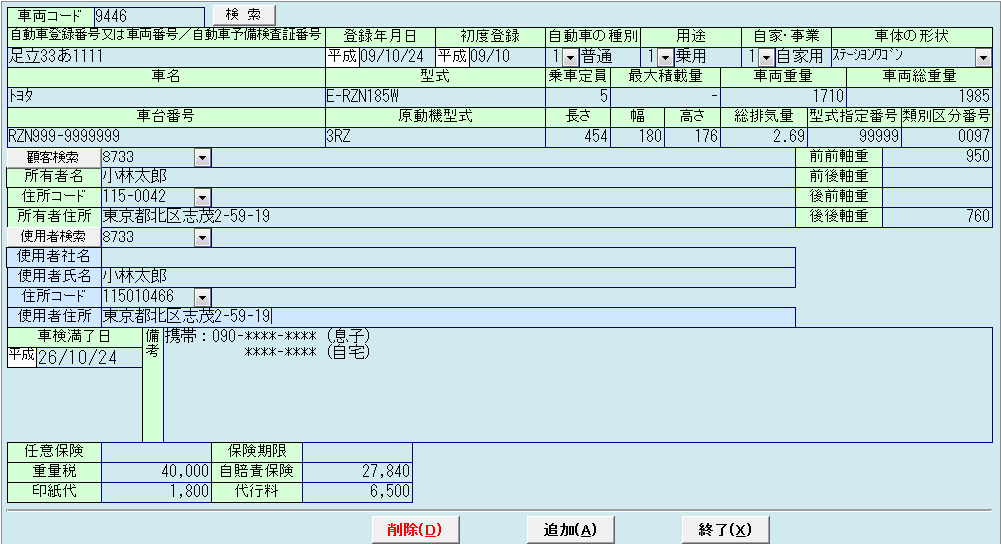Expand the 用途 usage dropdown
The width and height of the screenshot is (1001, 544).
[665, 57]
